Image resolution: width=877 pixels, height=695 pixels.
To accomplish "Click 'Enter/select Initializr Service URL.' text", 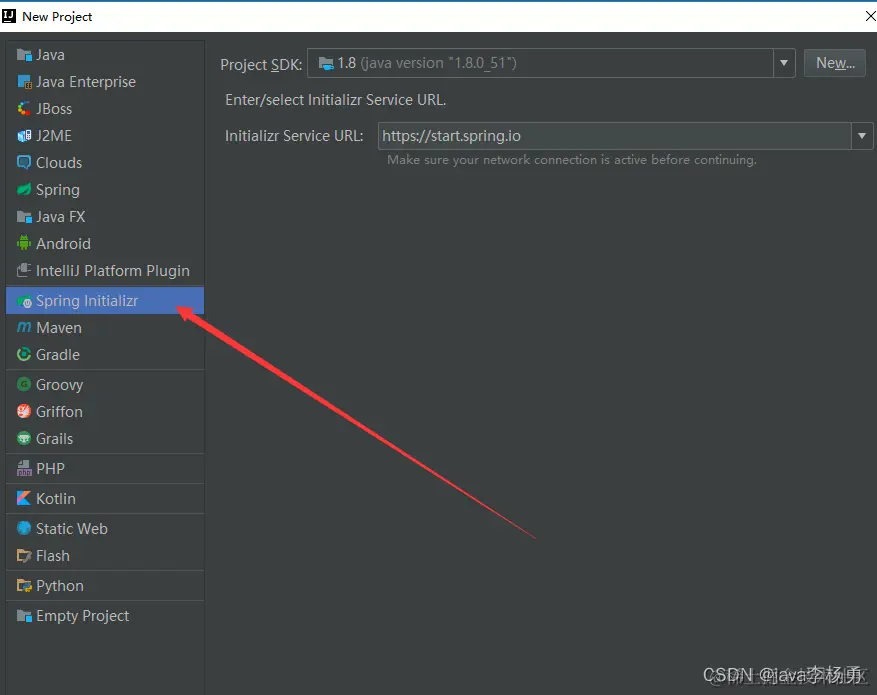I will 336,100.
